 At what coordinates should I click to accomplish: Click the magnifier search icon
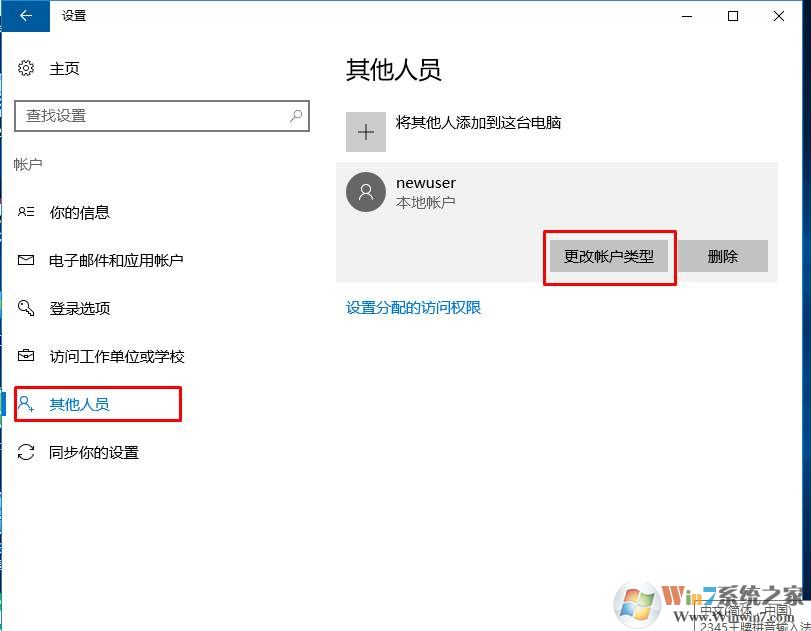click(296, 115)
